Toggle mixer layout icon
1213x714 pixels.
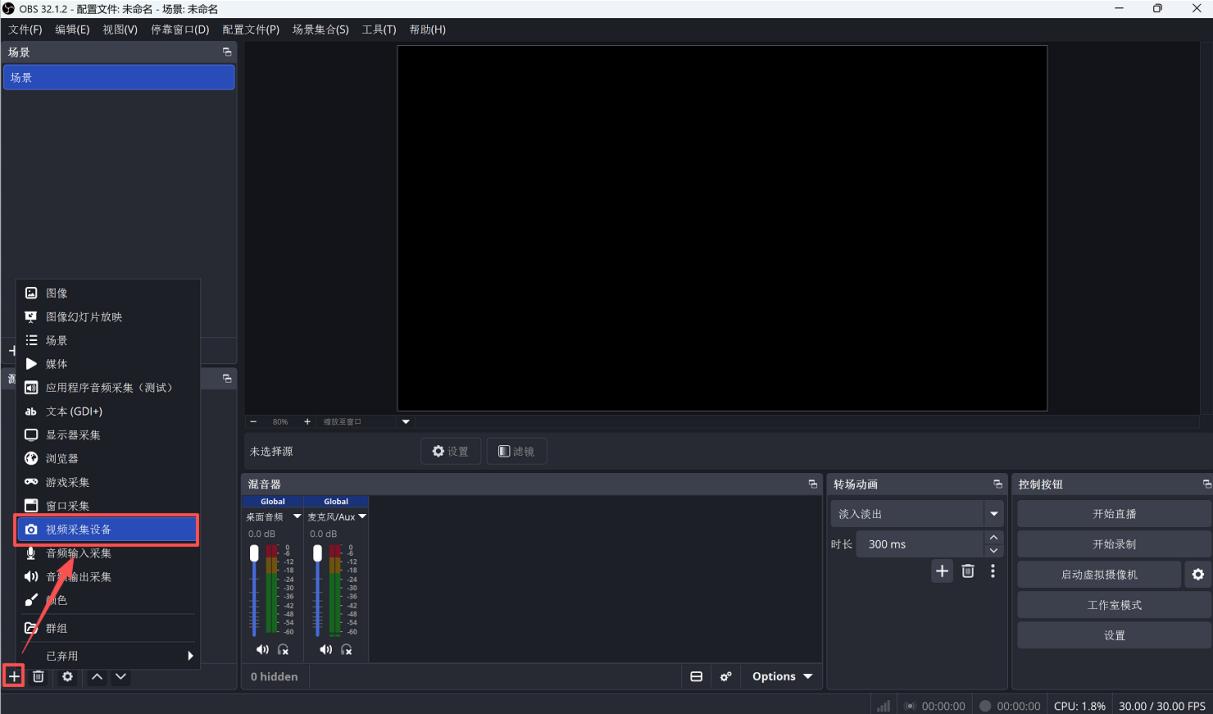(697, 677)
